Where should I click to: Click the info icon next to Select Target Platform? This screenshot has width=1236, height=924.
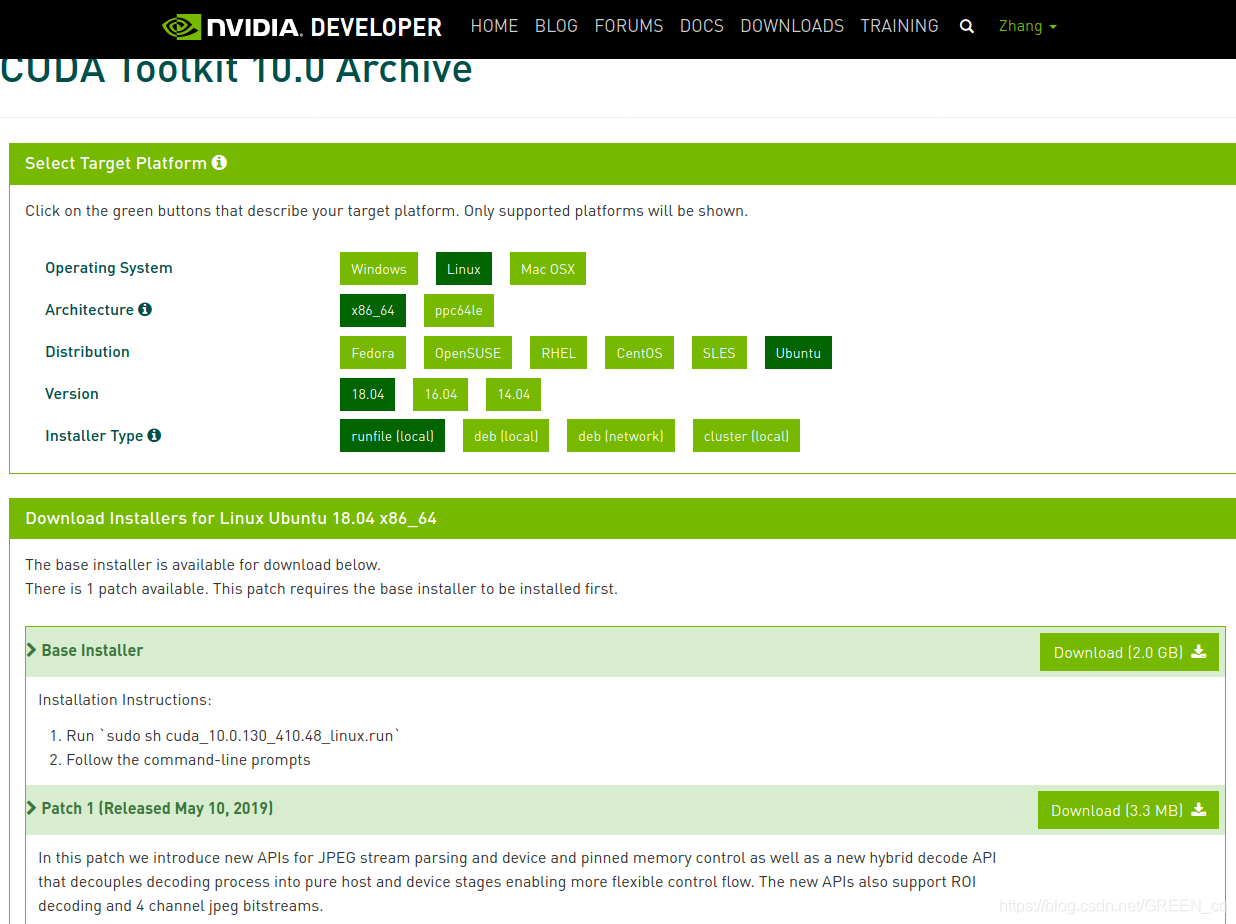point(219,162)
